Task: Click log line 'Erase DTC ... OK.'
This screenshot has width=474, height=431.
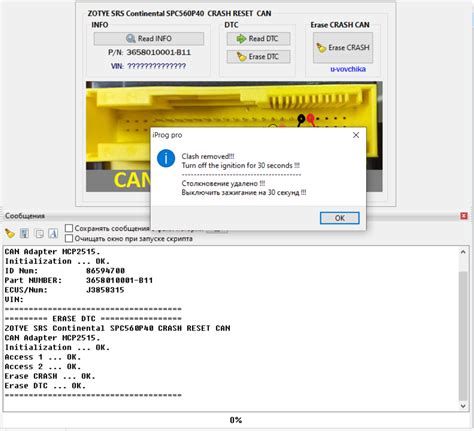Action: (x=45, y=386)
